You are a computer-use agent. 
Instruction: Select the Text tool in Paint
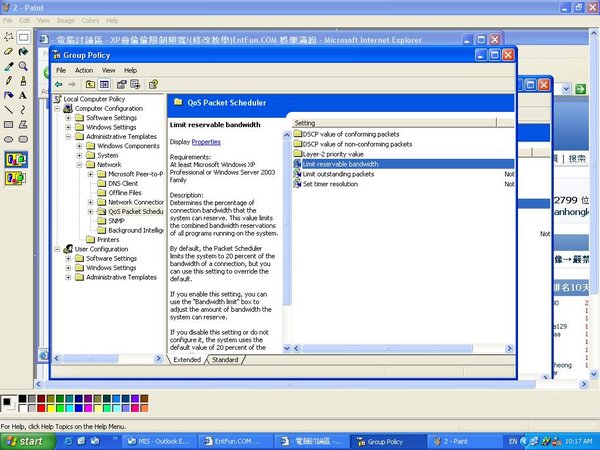(x=23, y=95)
